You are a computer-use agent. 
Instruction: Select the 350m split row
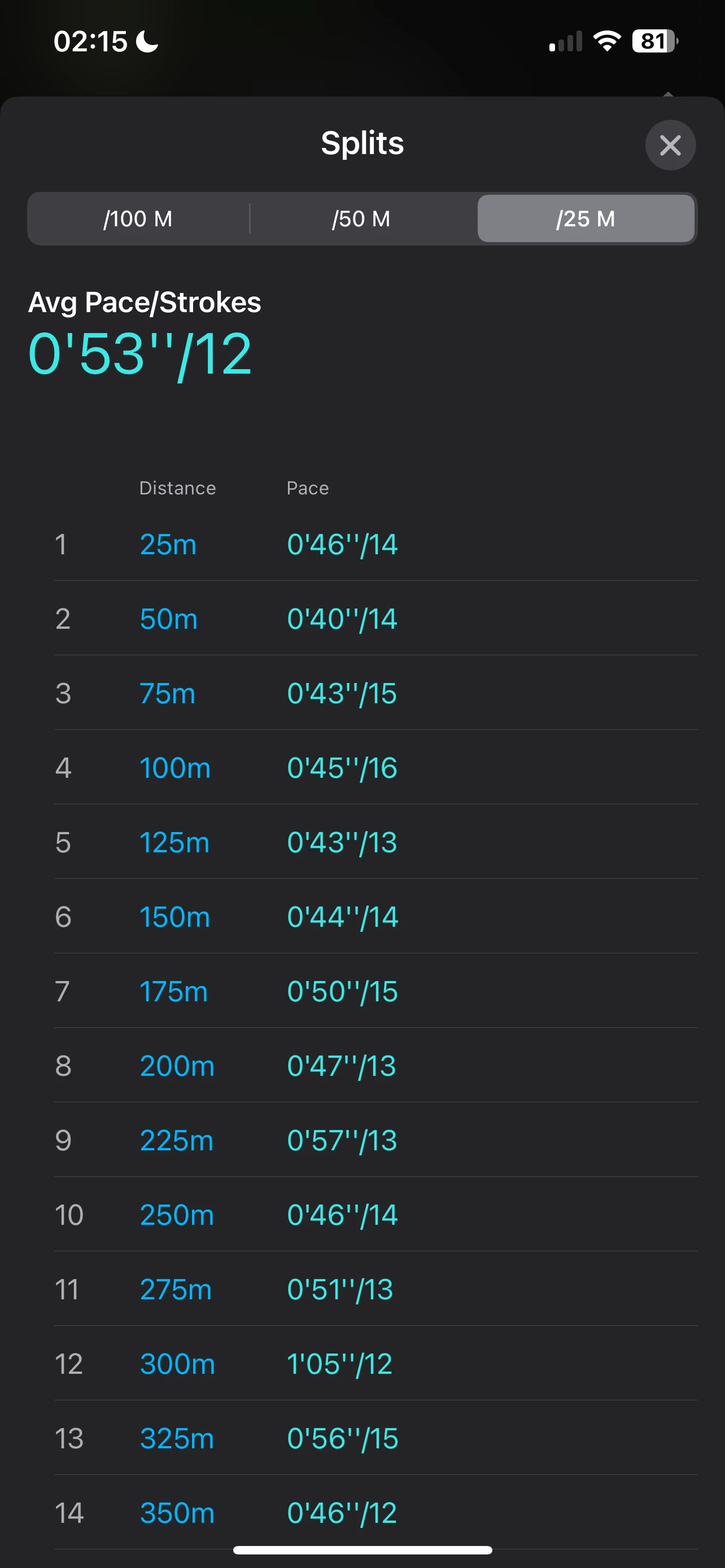coord(375,1513)
